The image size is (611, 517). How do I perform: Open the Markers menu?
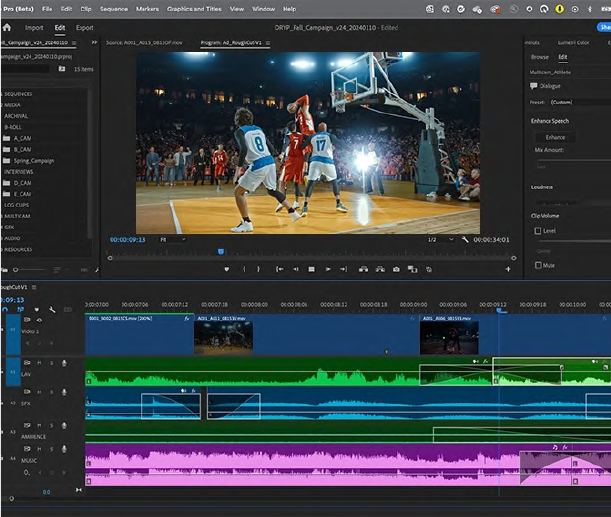coord(147,9)
